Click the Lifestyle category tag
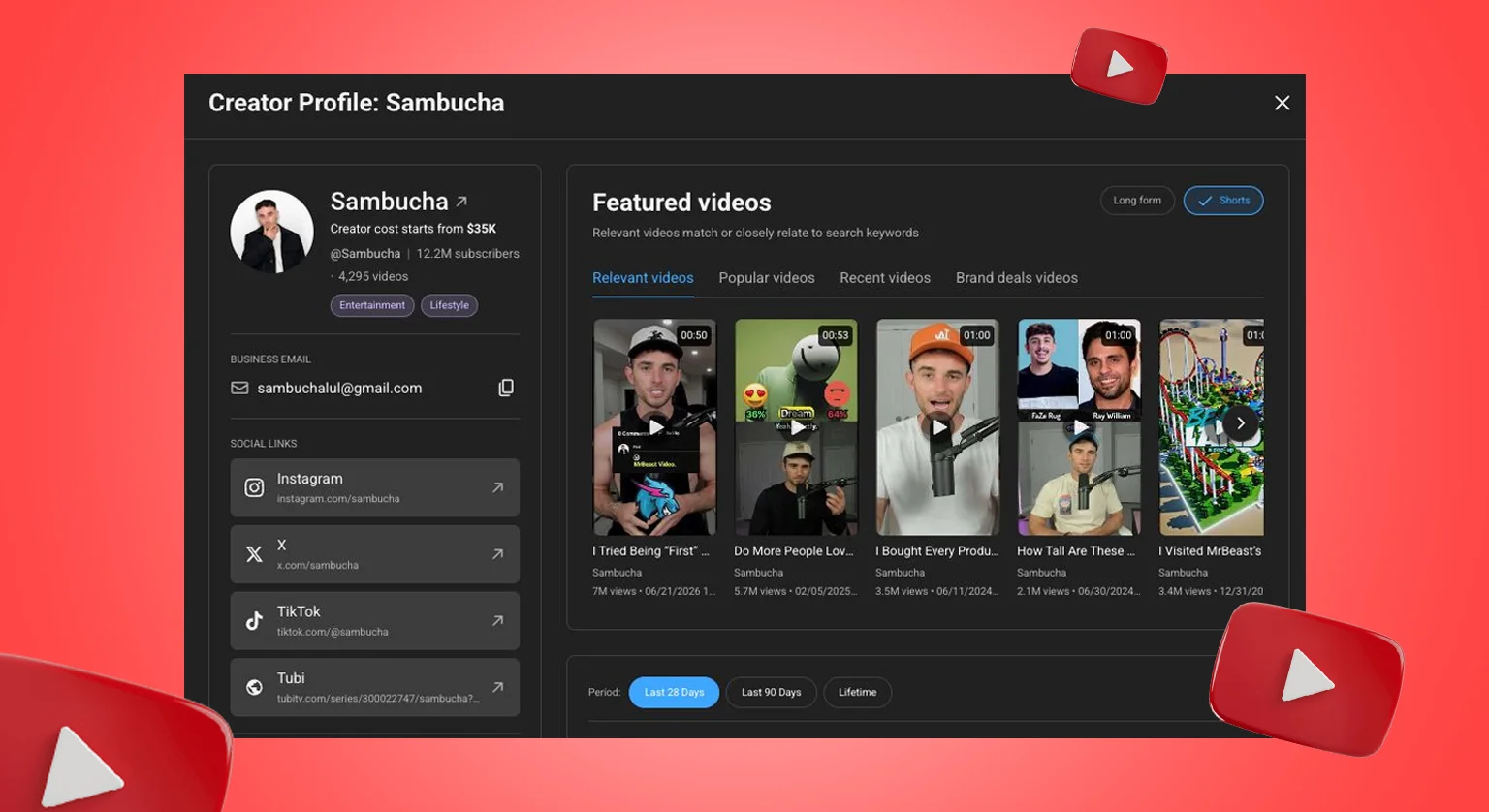 [449, 305]
